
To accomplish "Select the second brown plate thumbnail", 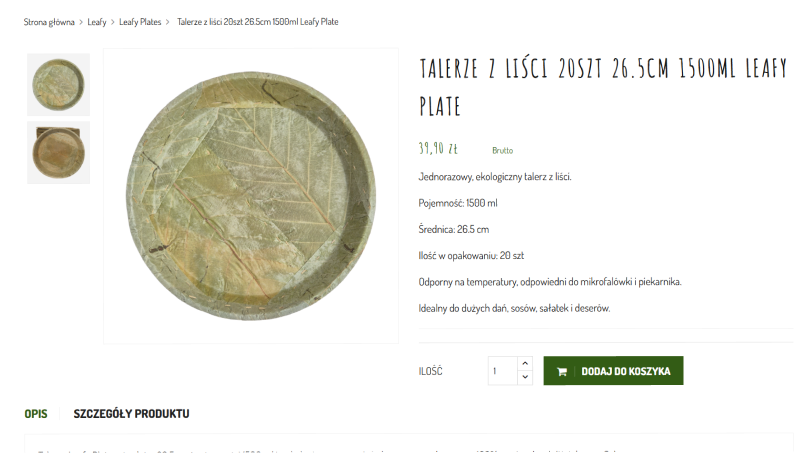I will [58, 153].
